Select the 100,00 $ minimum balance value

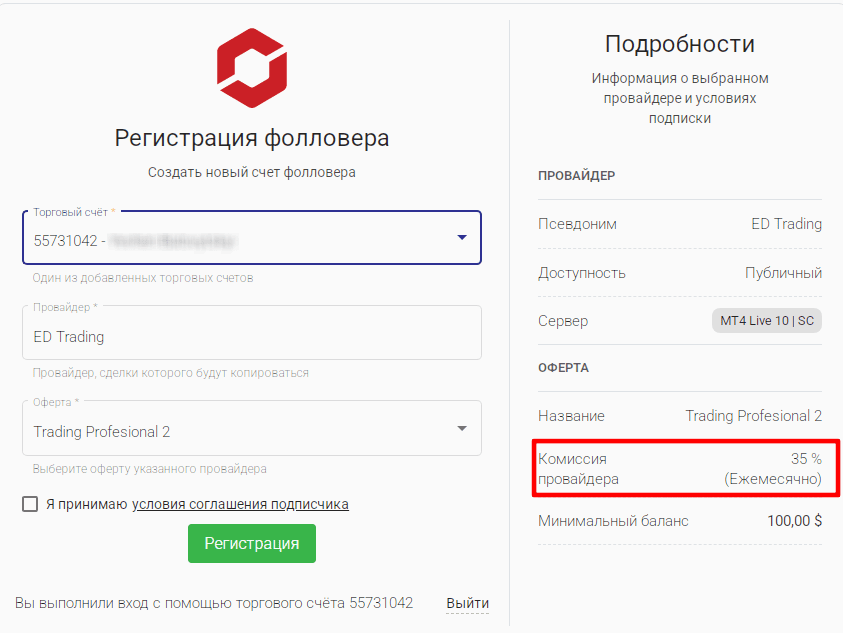coord(795,521)
